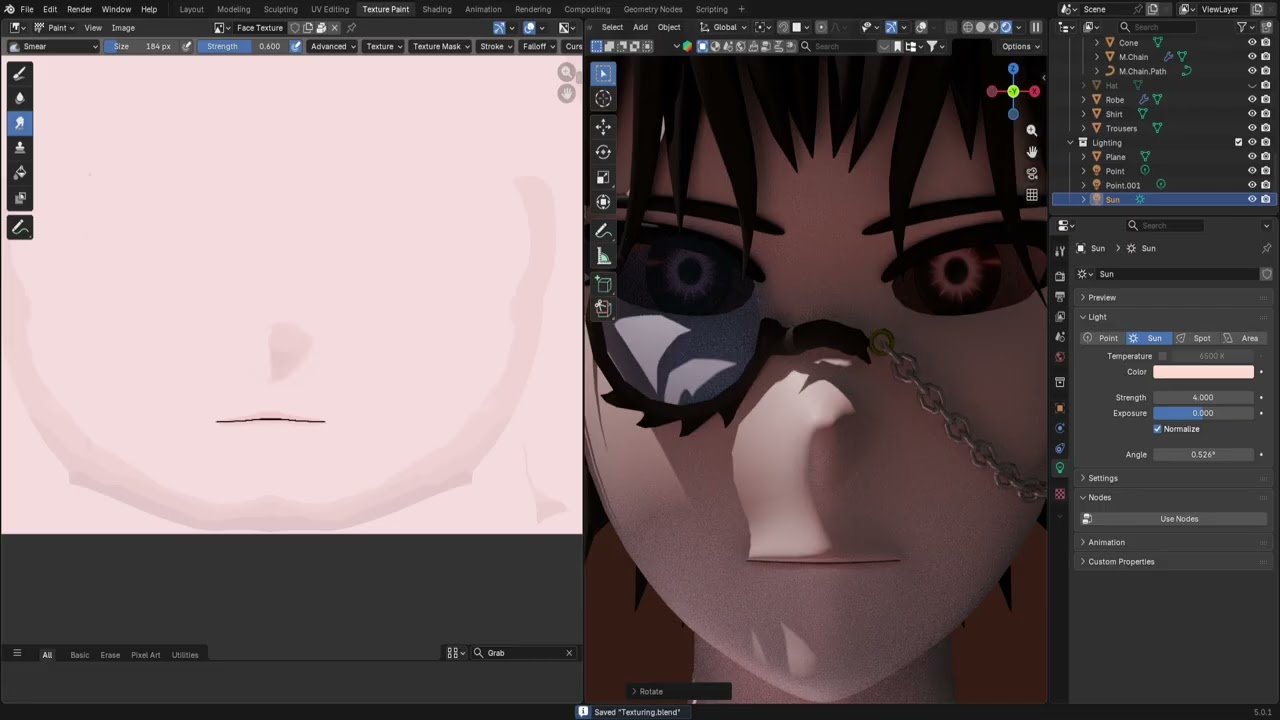The image size is (1280, 720).
Task: Open the Advanced brush settings dropdown
Action: coord(333,46)
